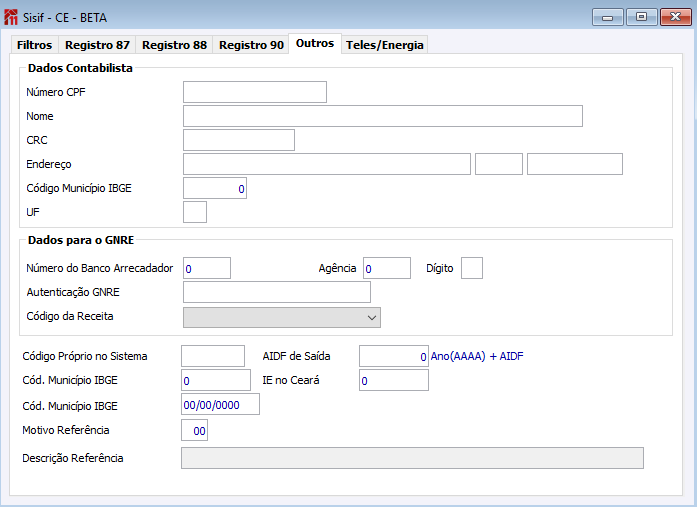Focus the Nome text field

(x=383, y=116)
